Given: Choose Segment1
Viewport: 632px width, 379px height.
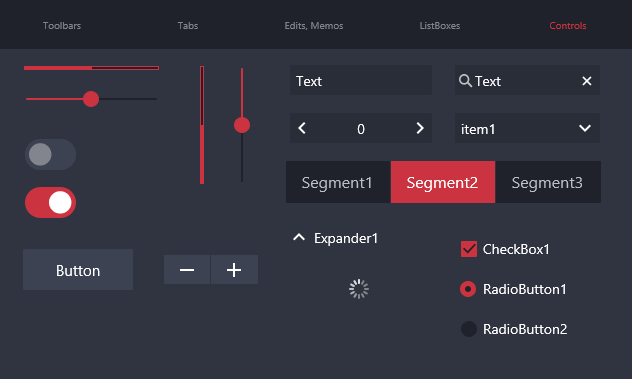Looking at the screenshot, I should pos(338,182).
